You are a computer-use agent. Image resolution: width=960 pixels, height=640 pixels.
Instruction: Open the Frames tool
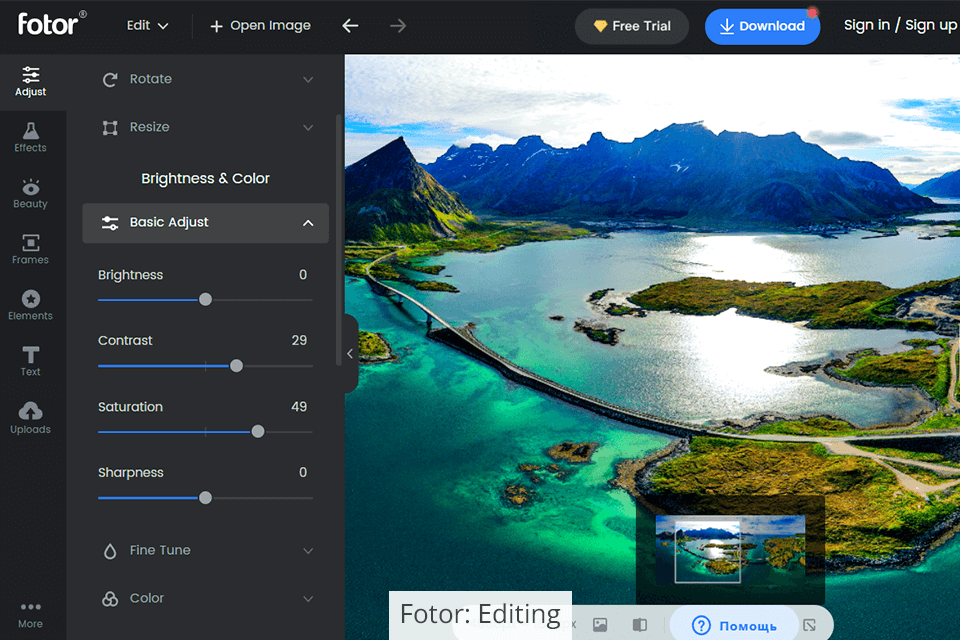(31, 249)
